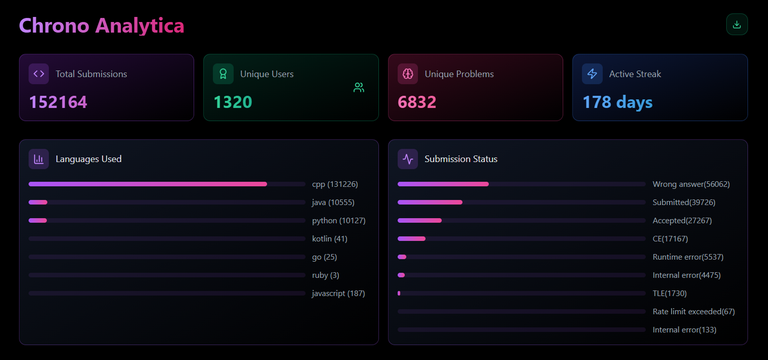This screenshot has width=768, height=360.
Task: Click the kotlin language progress bar
Action: click(167, 239)
